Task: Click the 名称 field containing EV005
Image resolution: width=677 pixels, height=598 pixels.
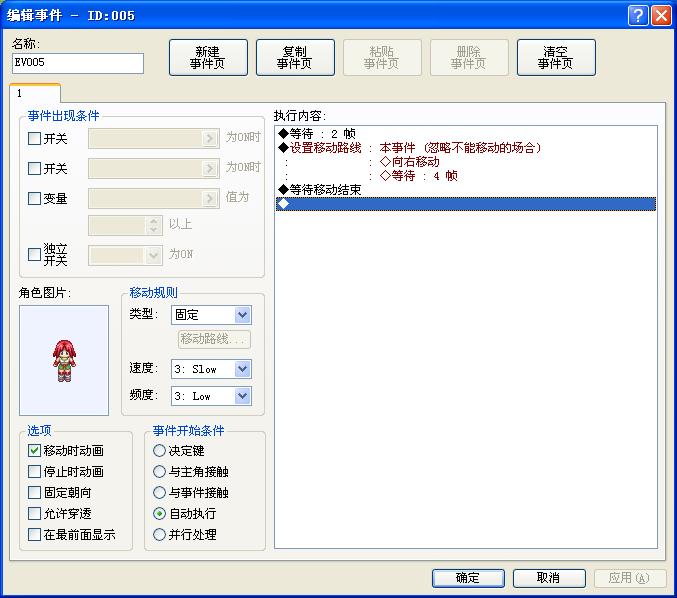Action: pyautogui.click(x=78, y=63)
